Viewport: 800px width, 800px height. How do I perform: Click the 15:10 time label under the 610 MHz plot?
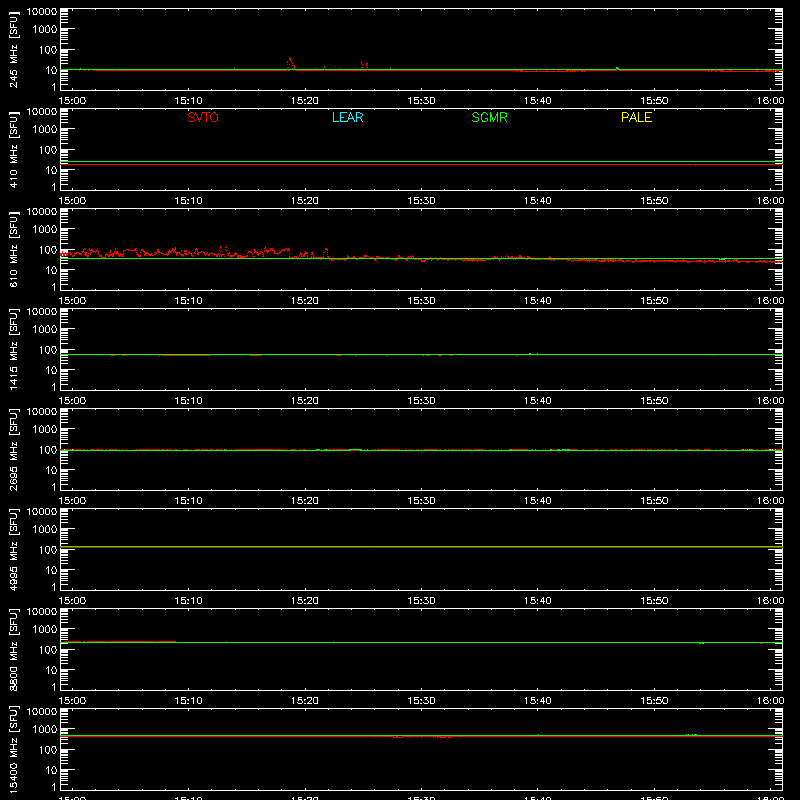click(188, 301)
